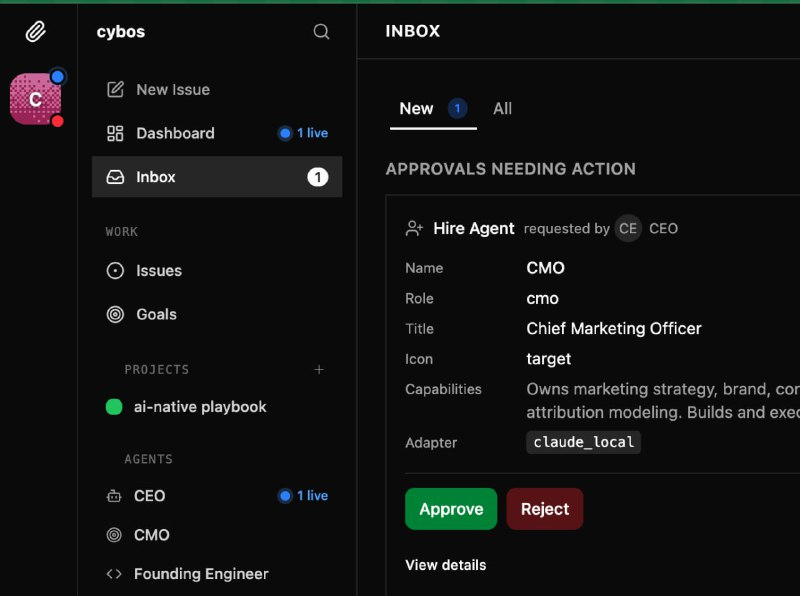Open the Dashboard page
Screen dimensions: 800x596
point(175,133)
